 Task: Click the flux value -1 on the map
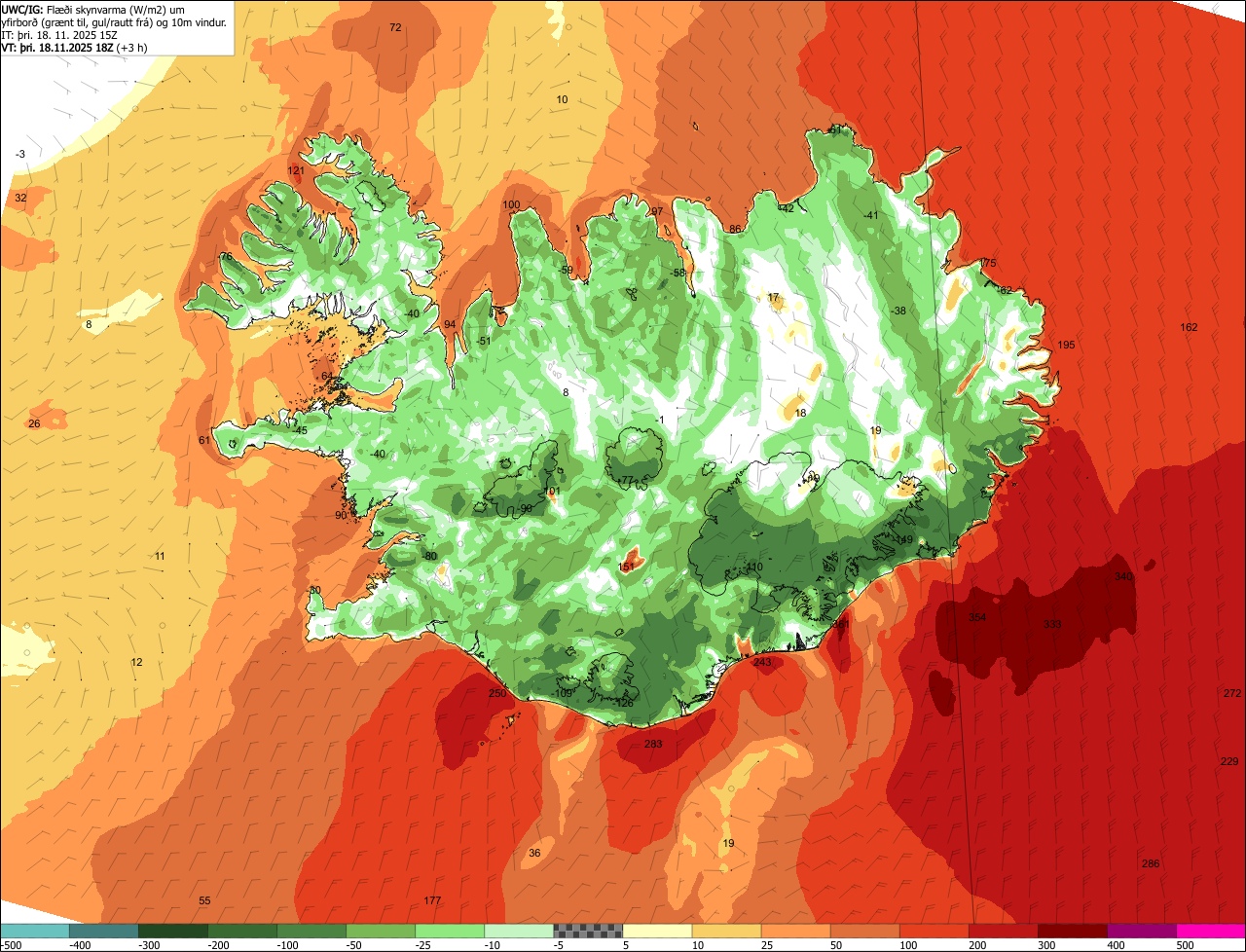[659, 420]
